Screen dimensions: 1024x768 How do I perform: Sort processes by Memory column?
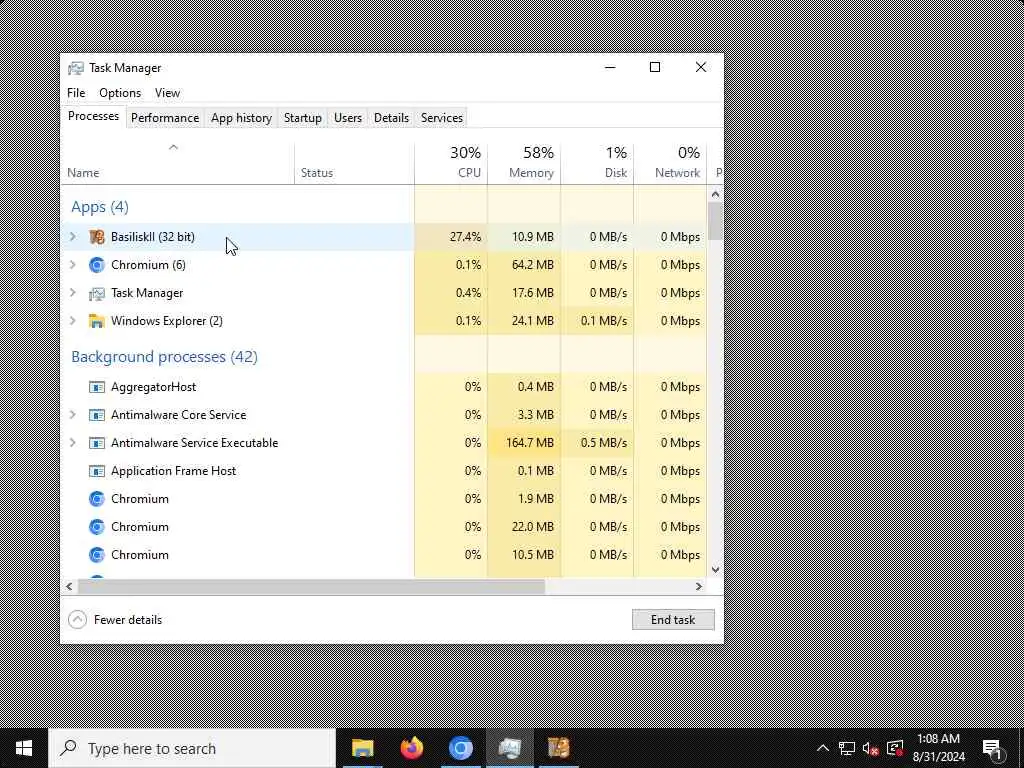pyautogui.click(x=524, y=163)
